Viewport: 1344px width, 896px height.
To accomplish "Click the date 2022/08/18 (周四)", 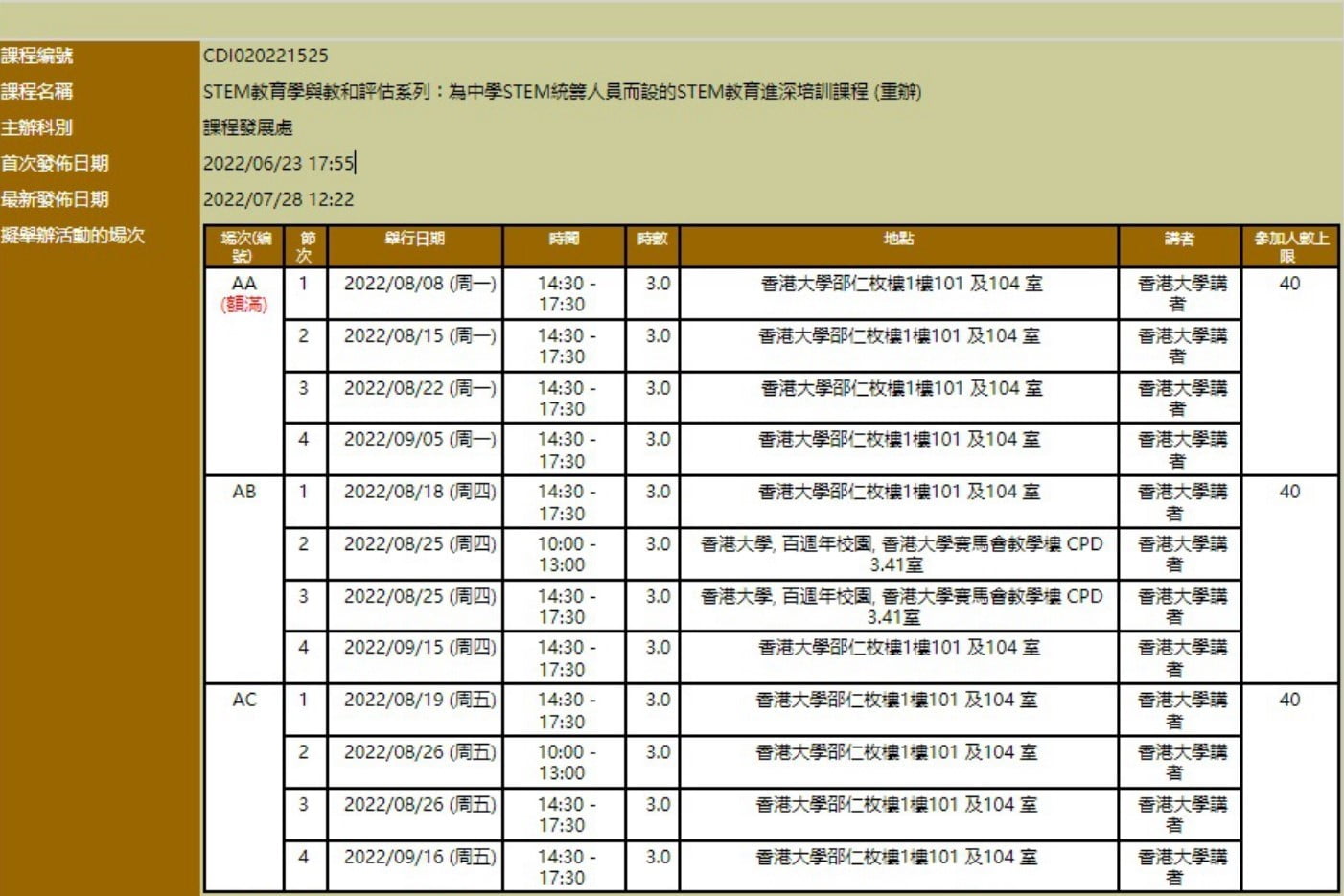I will pyautogui.click(x=419, y=492).
